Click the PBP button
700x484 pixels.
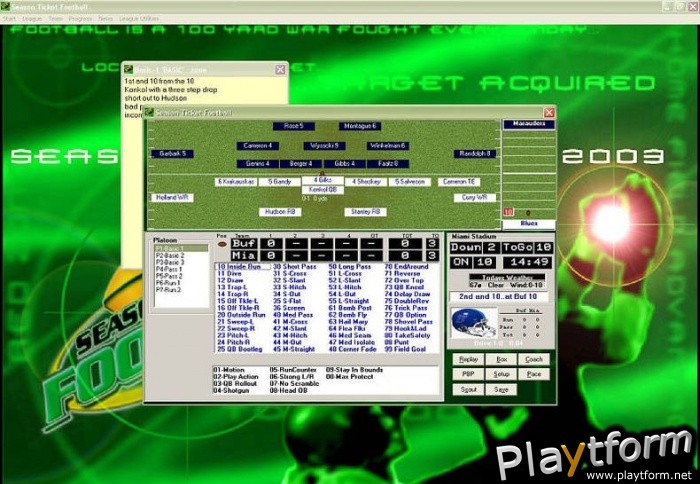click(468, 374)
